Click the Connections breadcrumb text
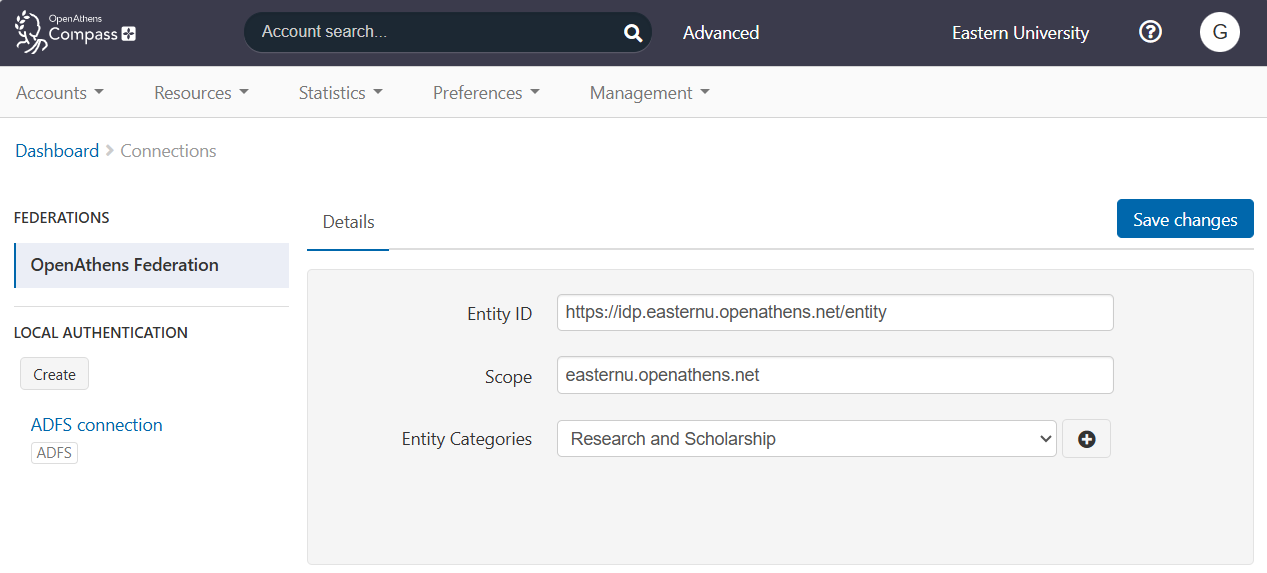Image resolution: width=1267 pixels, height=573 pixels. 168,151
